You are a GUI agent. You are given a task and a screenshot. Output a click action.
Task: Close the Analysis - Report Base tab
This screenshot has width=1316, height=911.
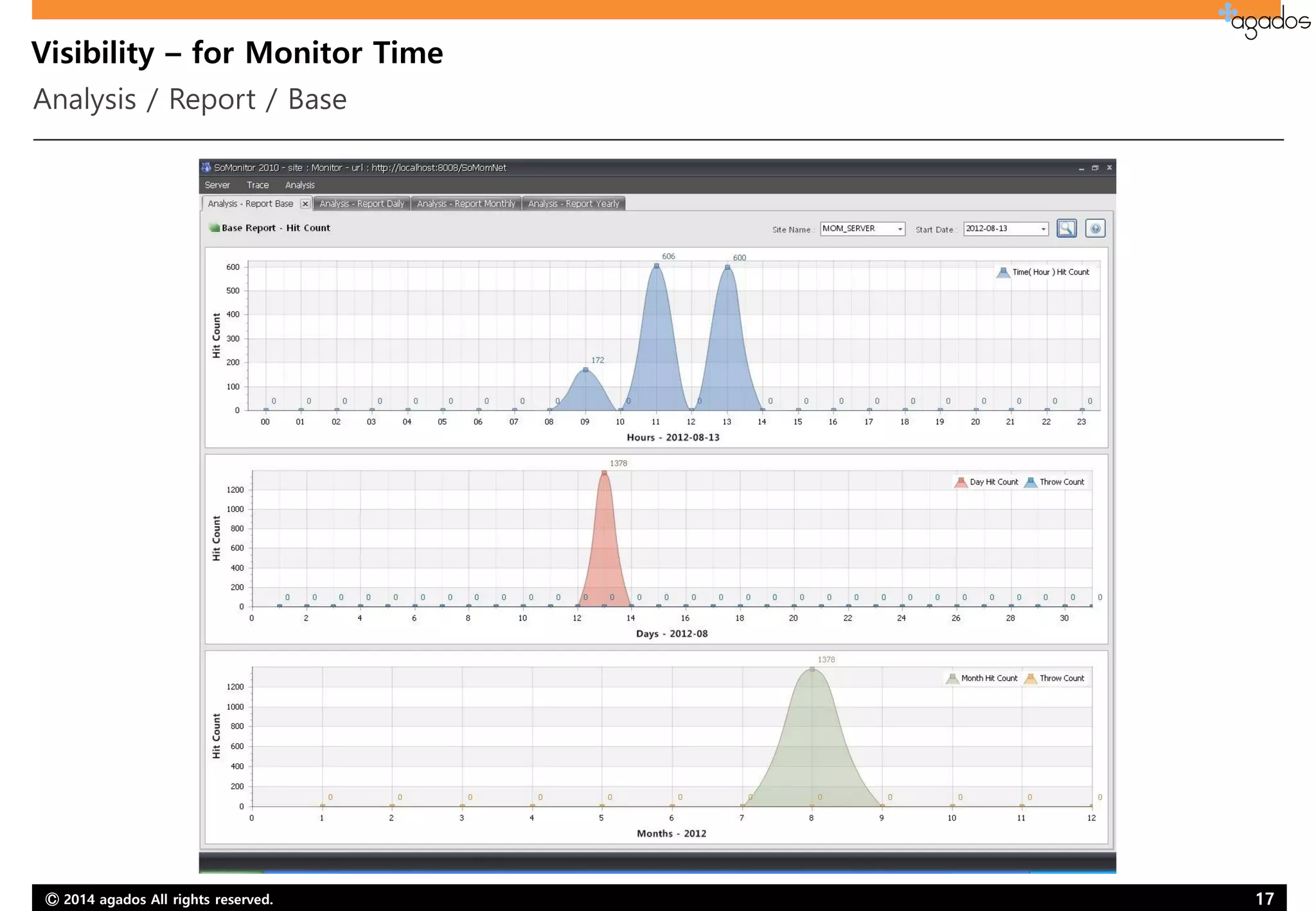[x=305, y=204]
